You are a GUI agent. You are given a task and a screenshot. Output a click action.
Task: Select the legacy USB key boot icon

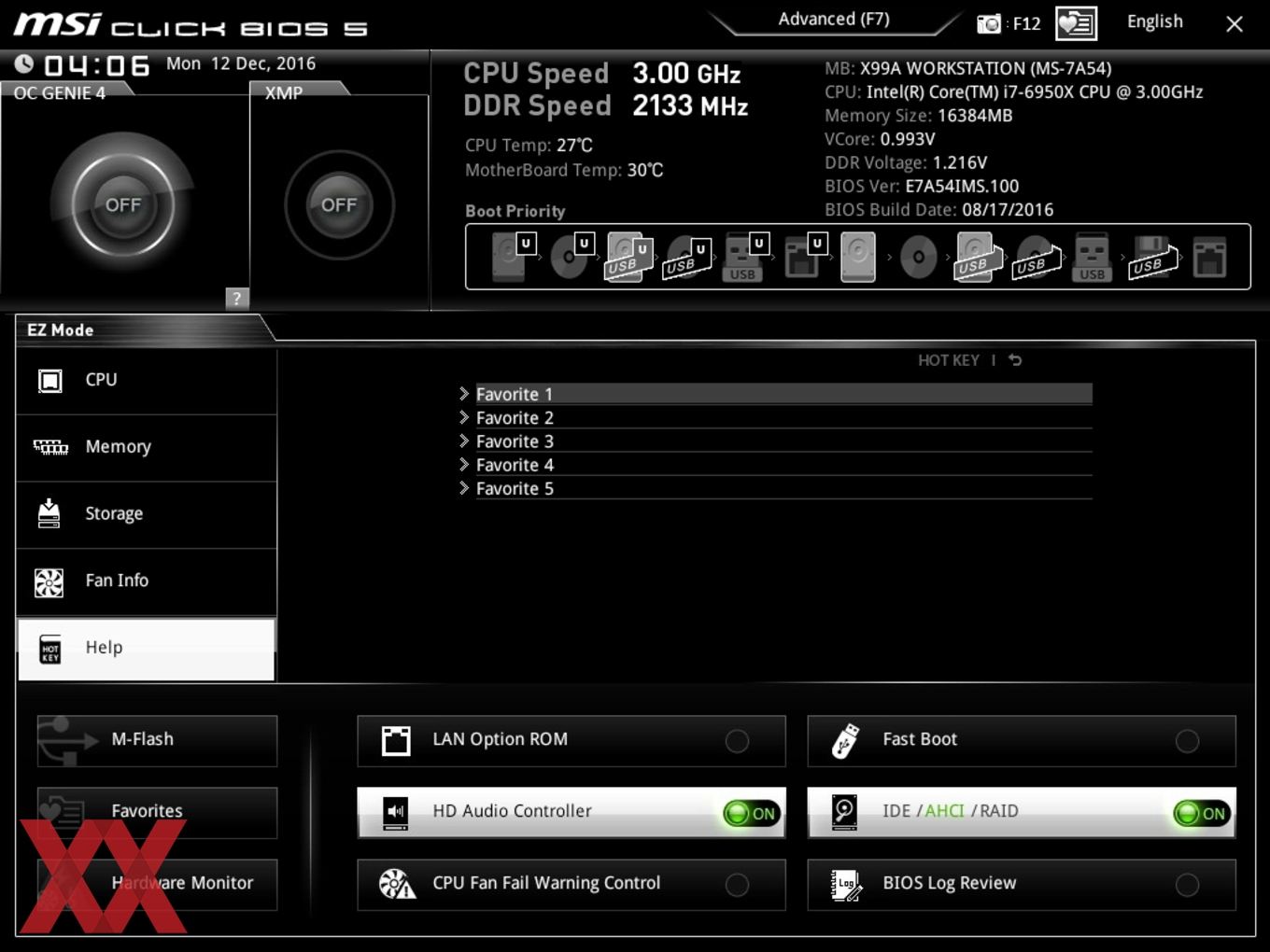click(1093, 257)
